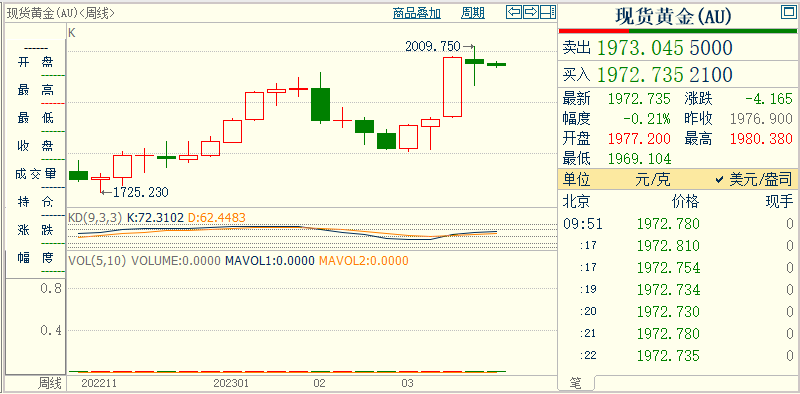Click the right arrow navigation icon

coord(531,12)
